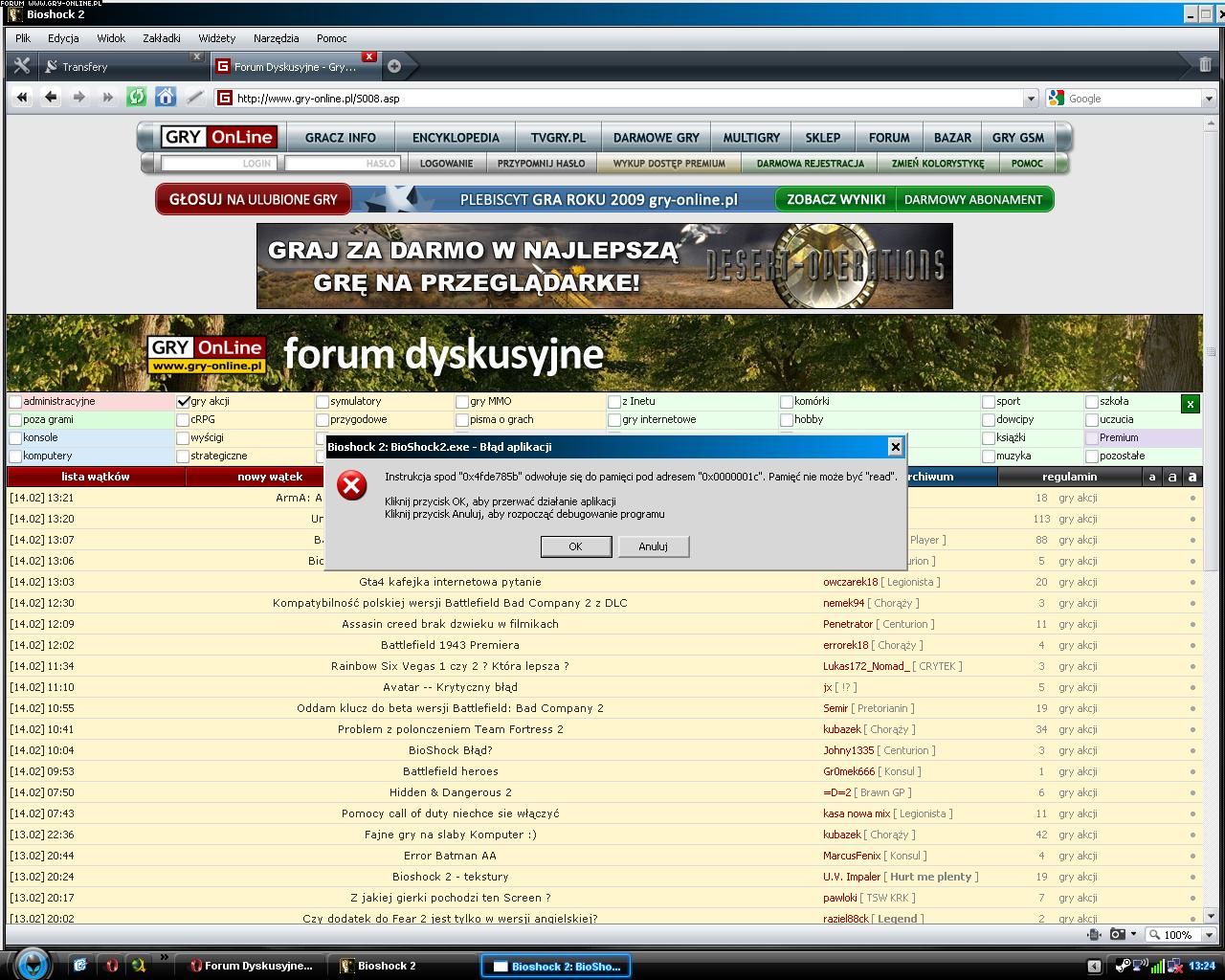This screenshot has height=980, width=1225.
Task: Click OK in the error dialog
Action: tap(575, 546)
